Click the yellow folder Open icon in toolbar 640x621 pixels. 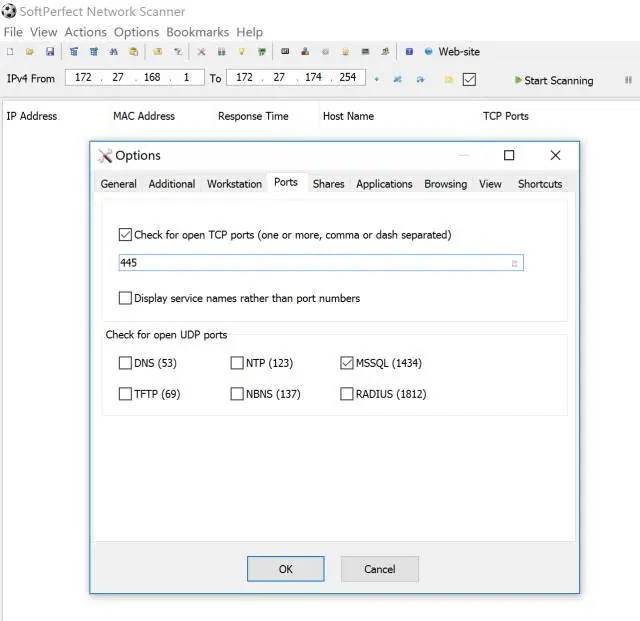coord(29,51)
